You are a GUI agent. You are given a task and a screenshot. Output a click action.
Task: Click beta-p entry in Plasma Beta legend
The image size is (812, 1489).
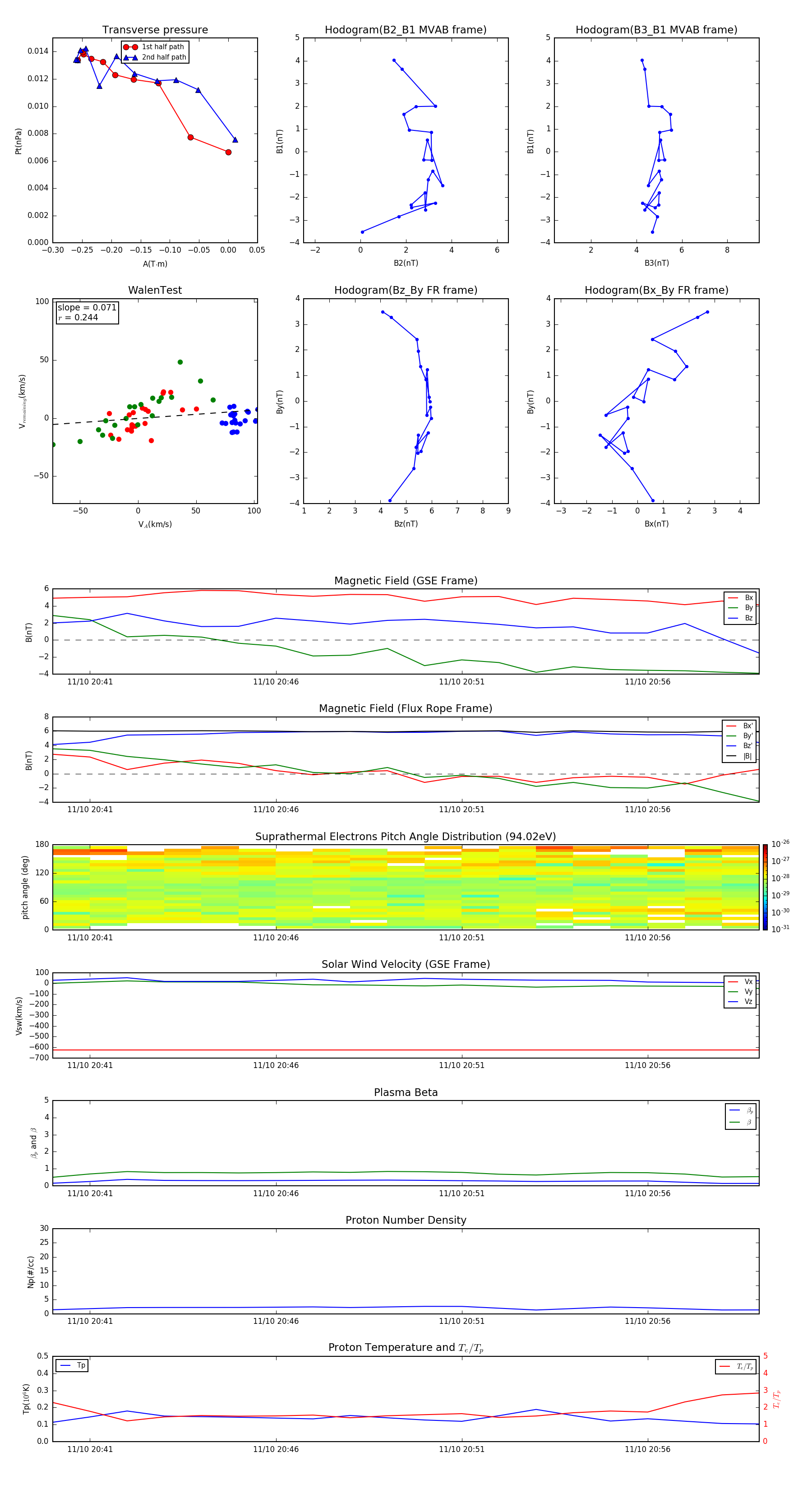(x=741, y=1110)
